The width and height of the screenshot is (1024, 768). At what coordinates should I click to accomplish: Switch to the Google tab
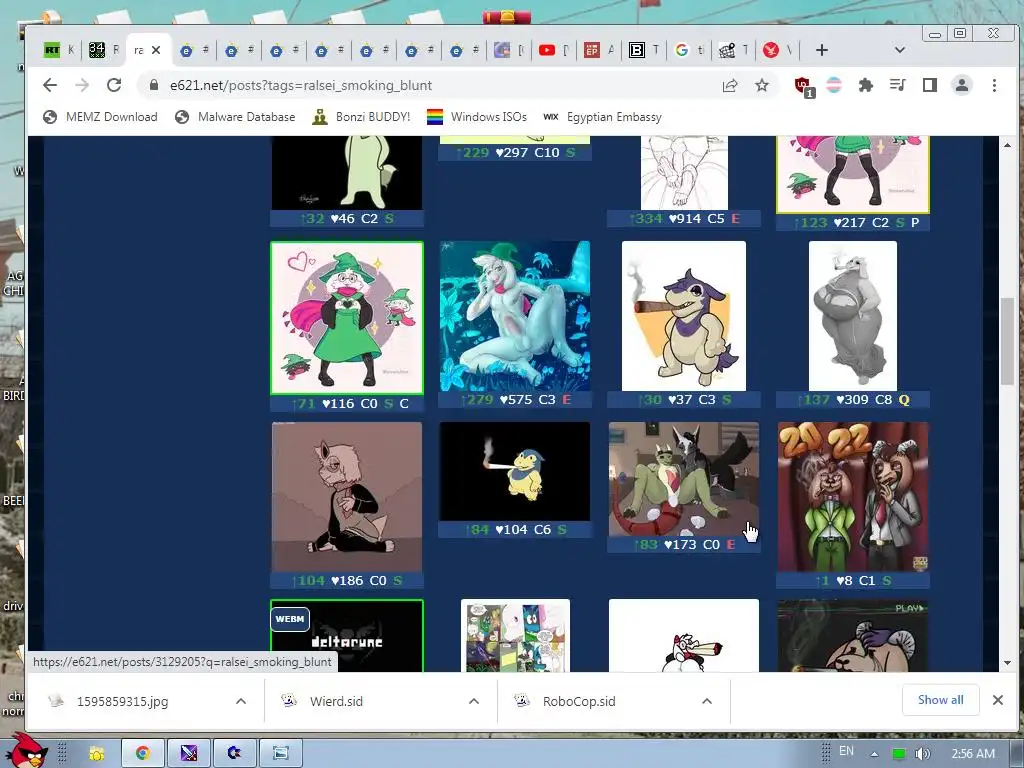[688, 50]
